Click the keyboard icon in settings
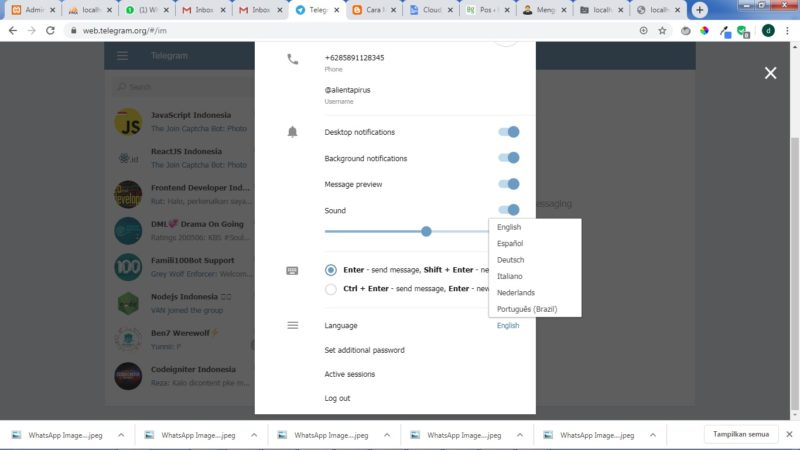Viewport: 800px width, 450px height. click(292, 270)
